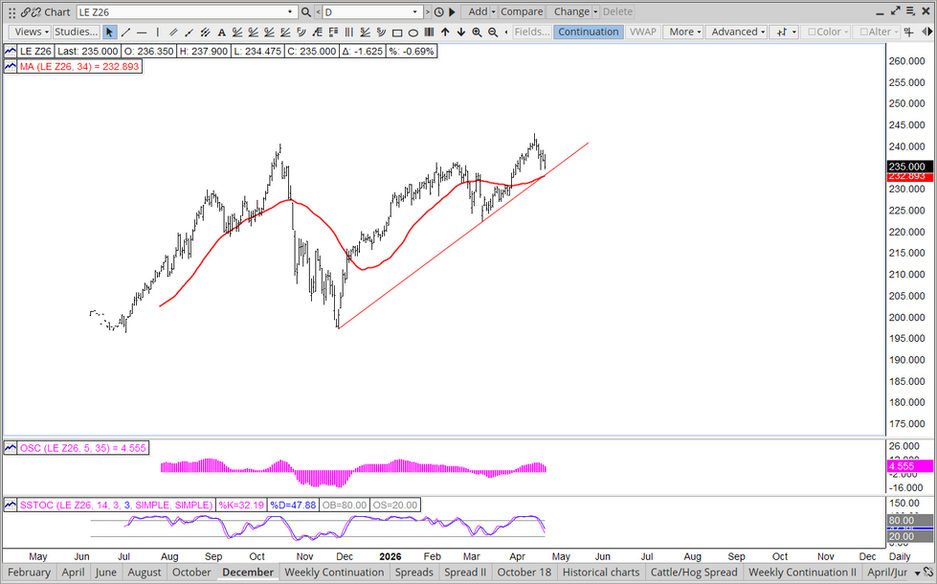937x584 pixels.
Task: Click the Delete button
Action: click(617, 12)
